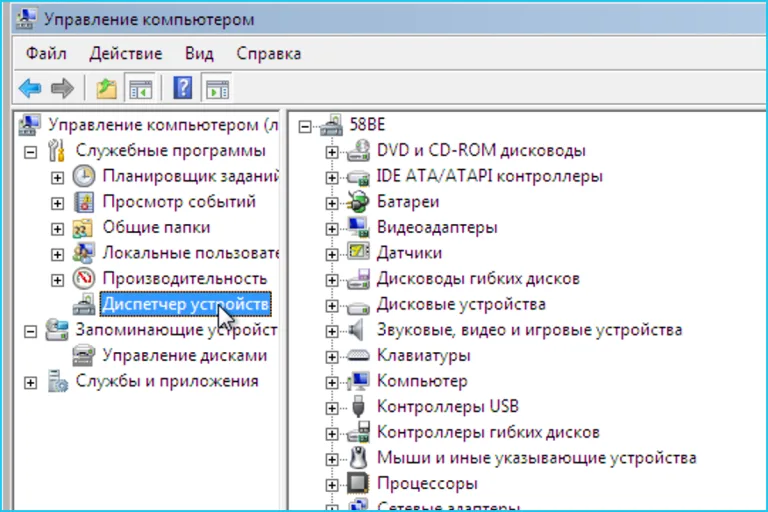Click the Общие папки shared folder icon
Viewport: 768px width, 512px height.
coord(83,228)
